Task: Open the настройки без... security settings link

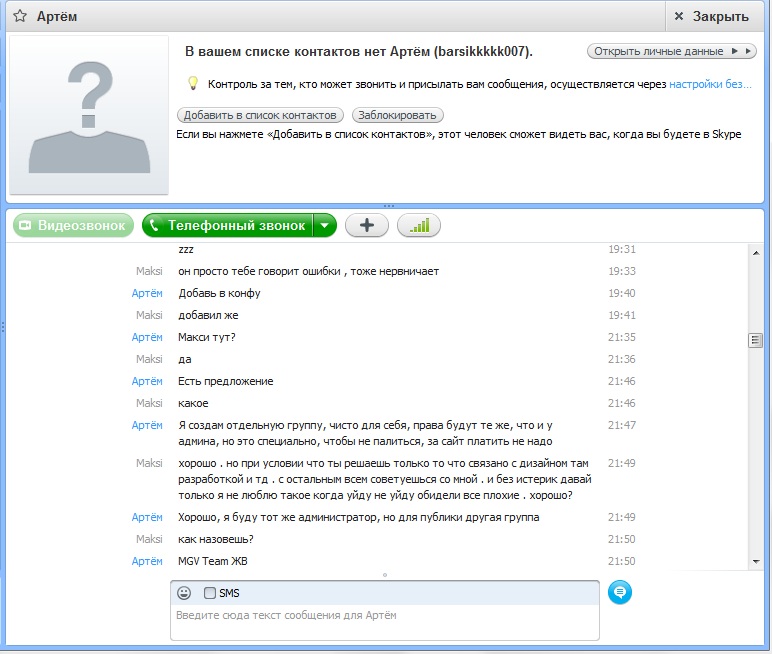Action: tap(710, 84)
